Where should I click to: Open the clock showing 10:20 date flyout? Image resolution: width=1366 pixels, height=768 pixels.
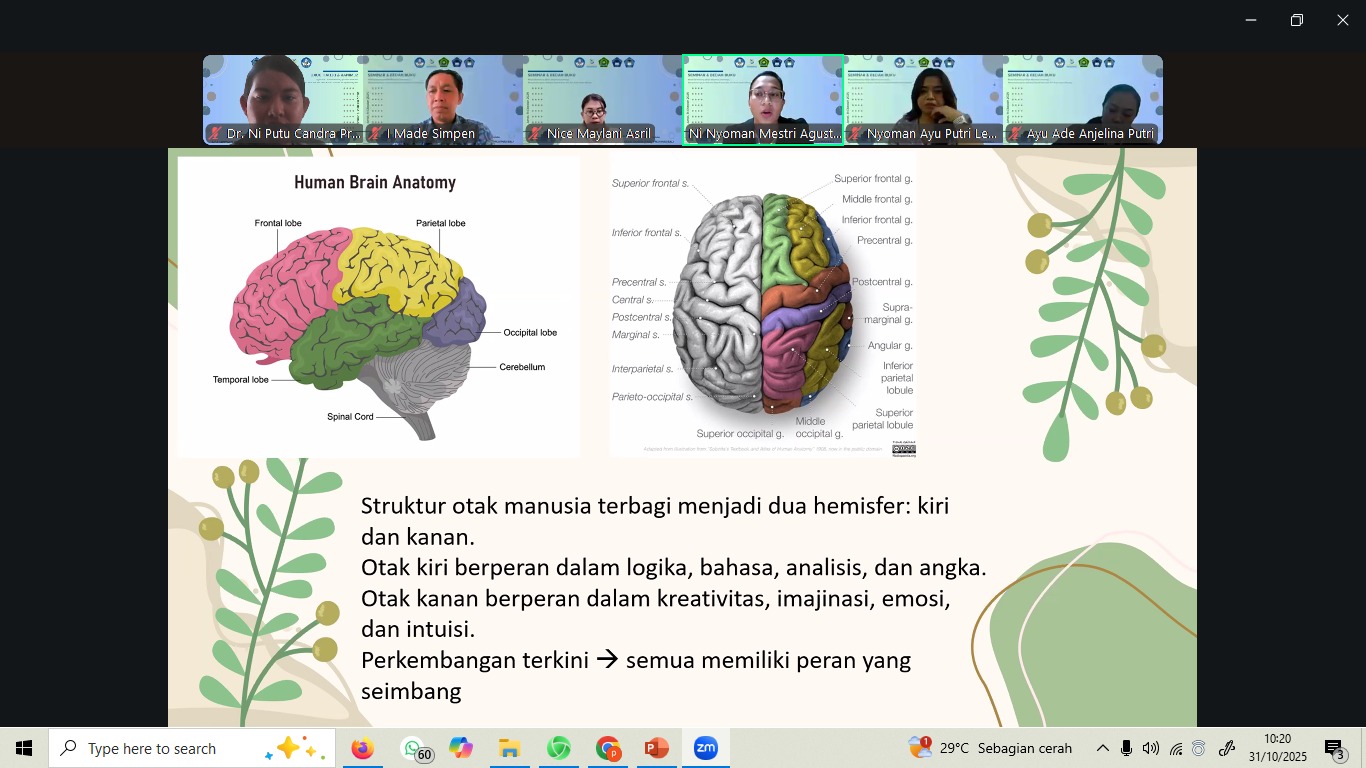coord(1277,748)
